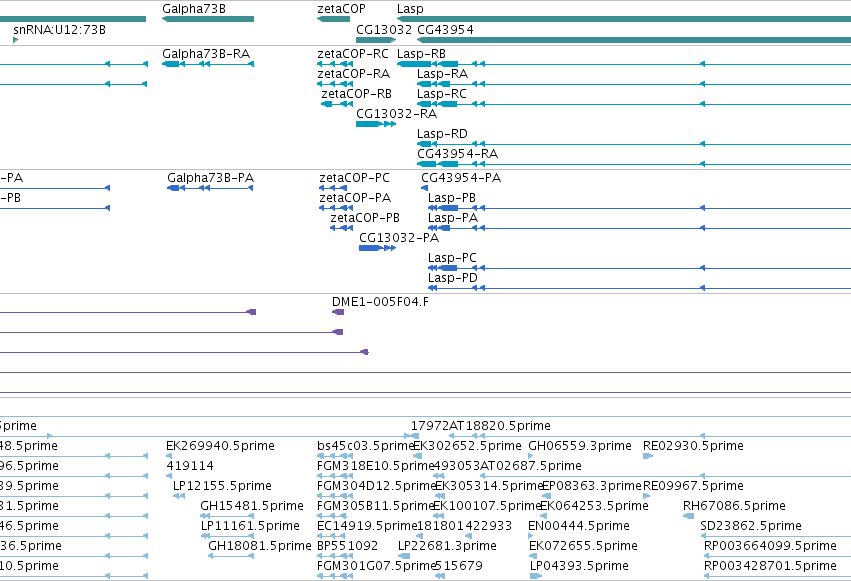
Task: Select the RP003428701.5prime EST
Action: pos(777,576)
